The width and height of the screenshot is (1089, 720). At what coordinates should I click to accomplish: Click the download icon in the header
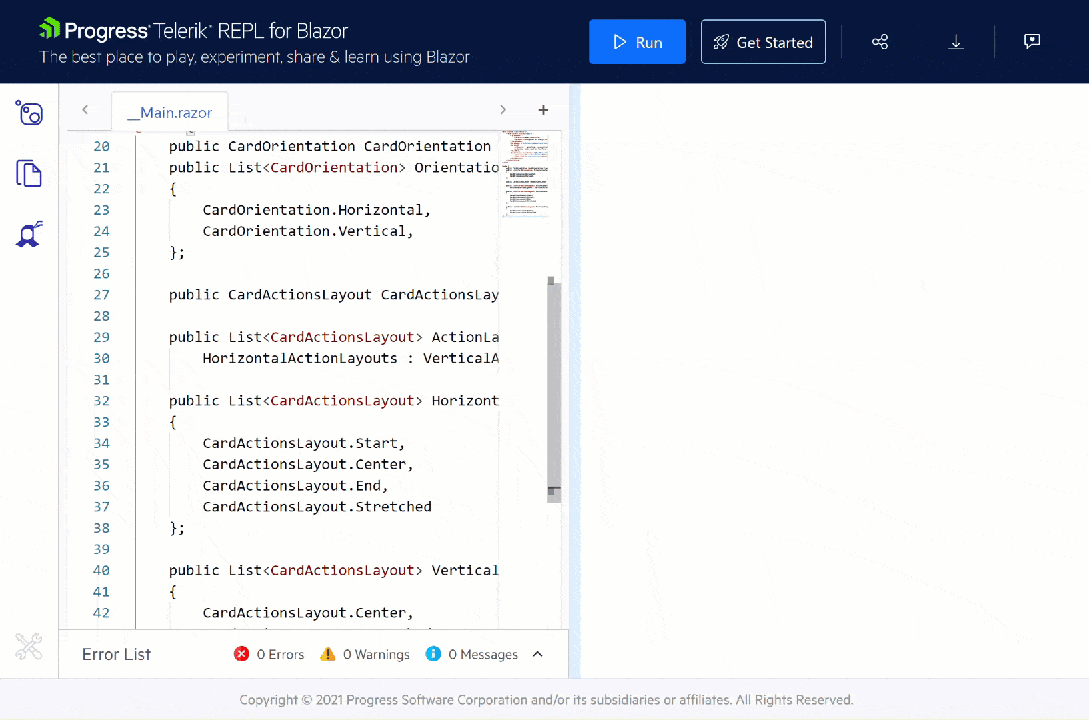956,42
